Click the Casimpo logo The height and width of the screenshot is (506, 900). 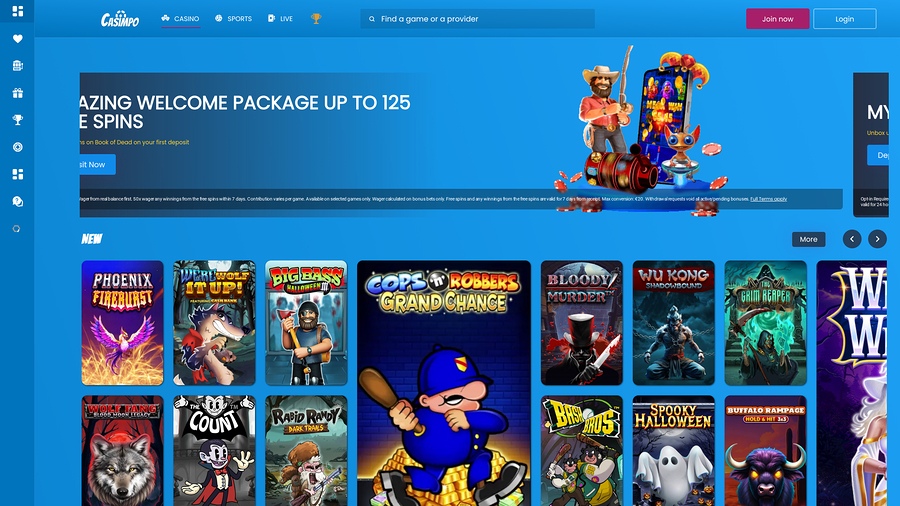tap(120, 19)
